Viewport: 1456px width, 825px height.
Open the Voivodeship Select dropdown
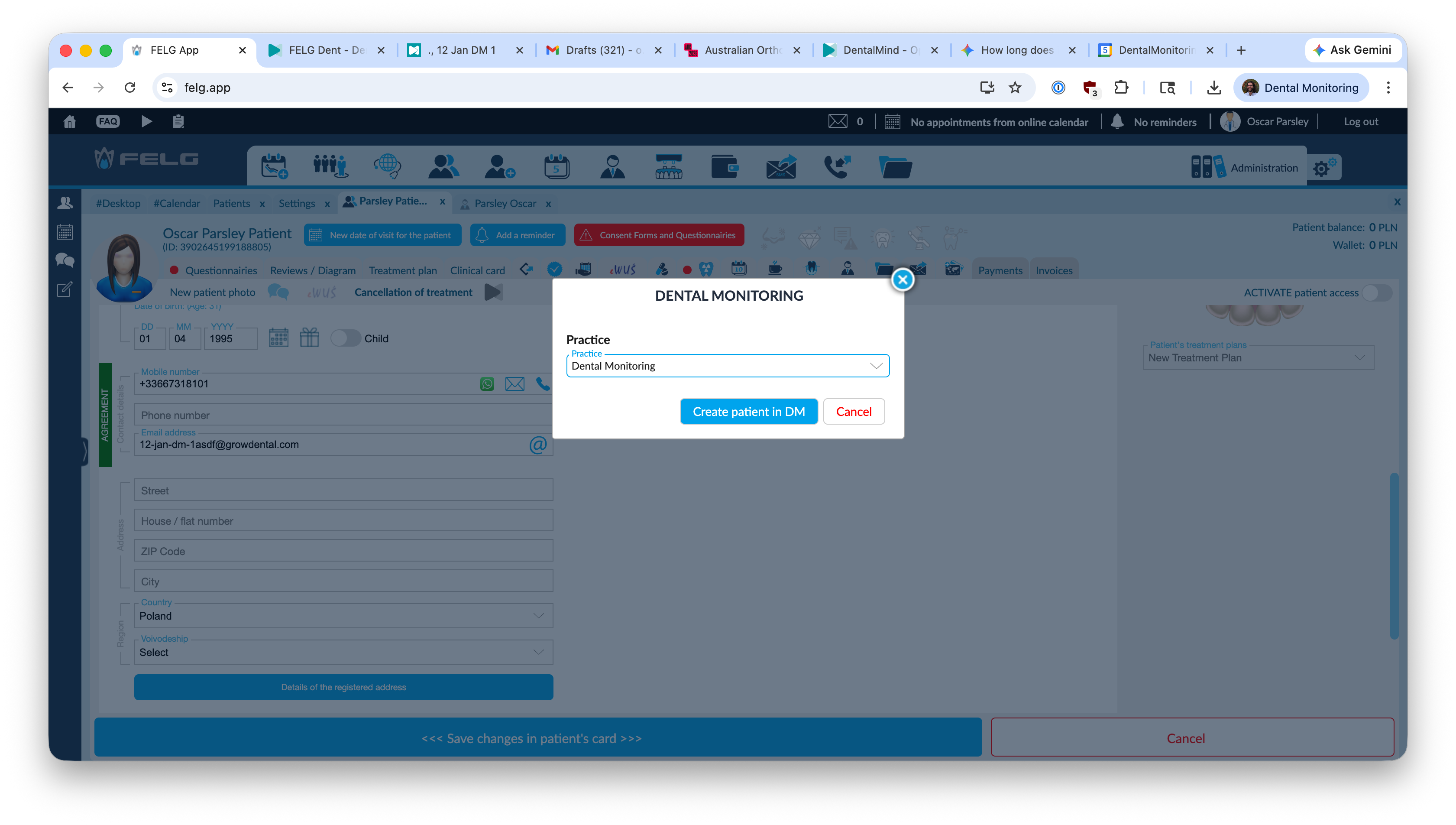pyautogui.click(x=343, y=652)
